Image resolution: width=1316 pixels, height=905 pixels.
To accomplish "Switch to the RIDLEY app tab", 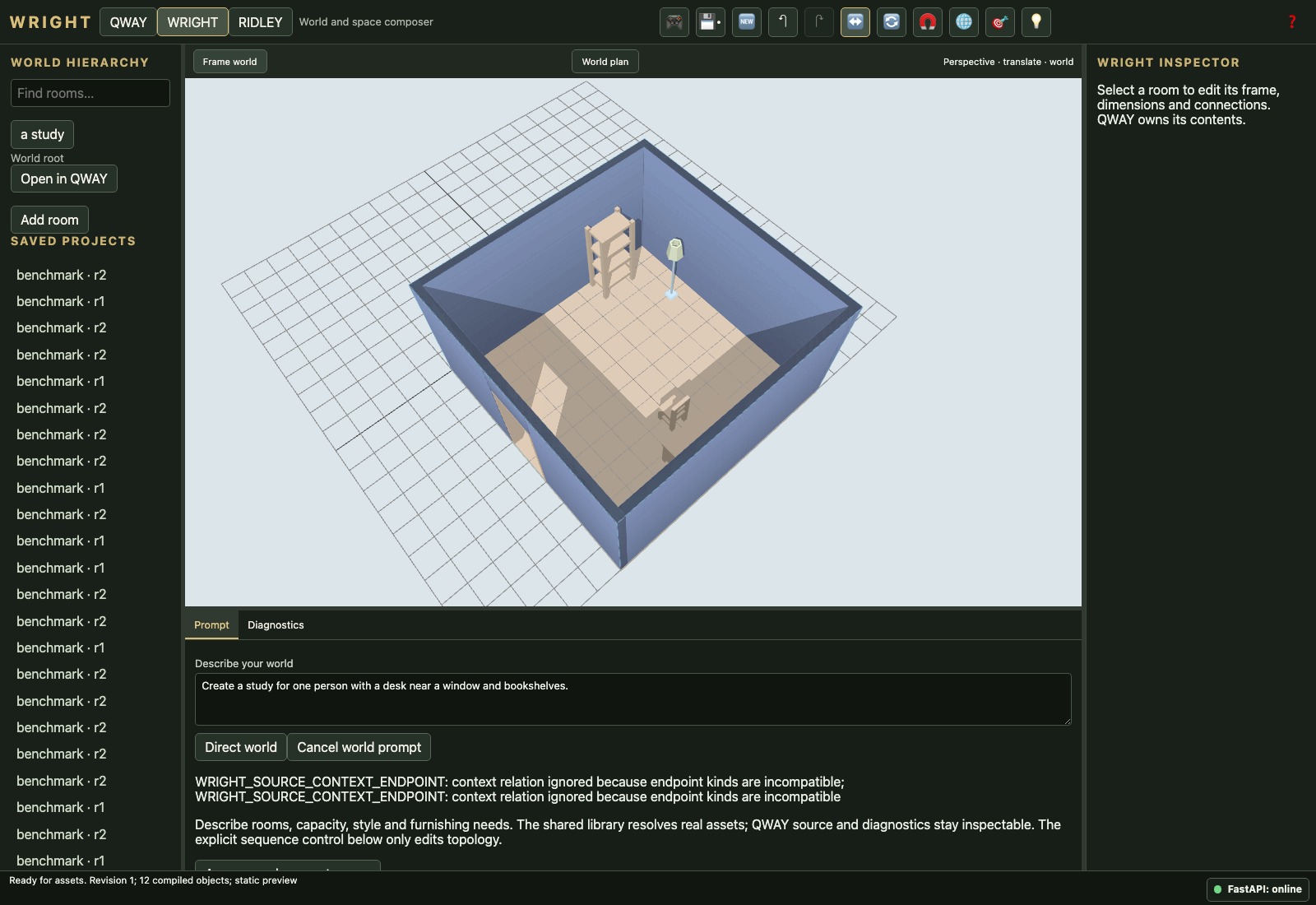I will pos(260,22).
